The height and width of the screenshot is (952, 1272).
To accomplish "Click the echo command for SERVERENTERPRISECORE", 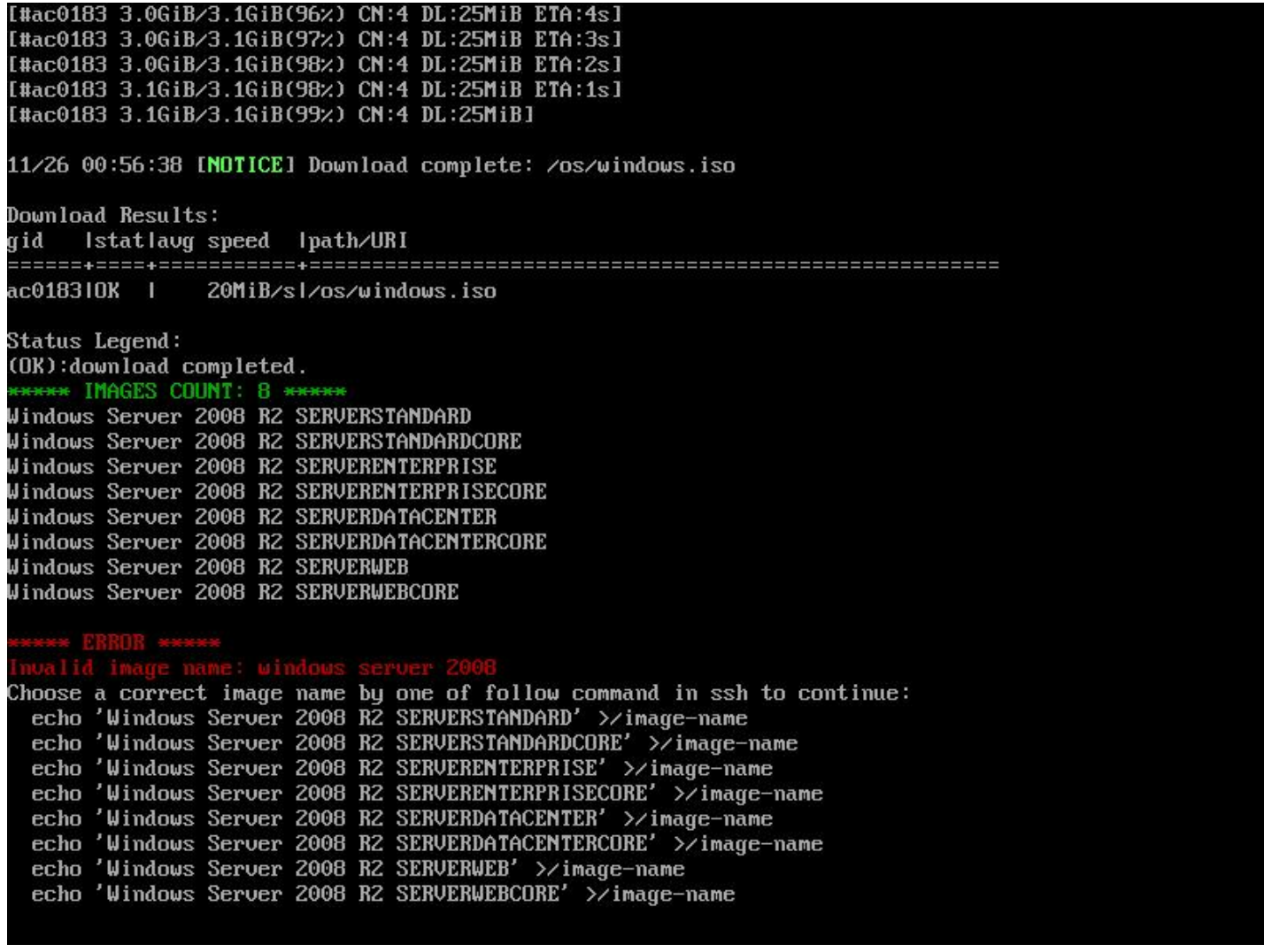I will tap(428, 794).
